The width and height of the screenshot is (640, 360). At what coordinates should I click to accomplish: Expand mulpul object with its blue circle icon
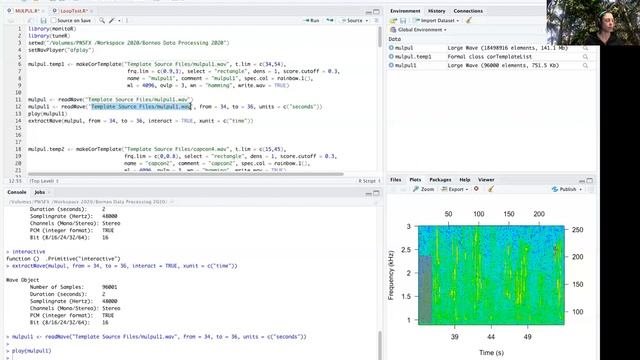[x=391, y=48]
